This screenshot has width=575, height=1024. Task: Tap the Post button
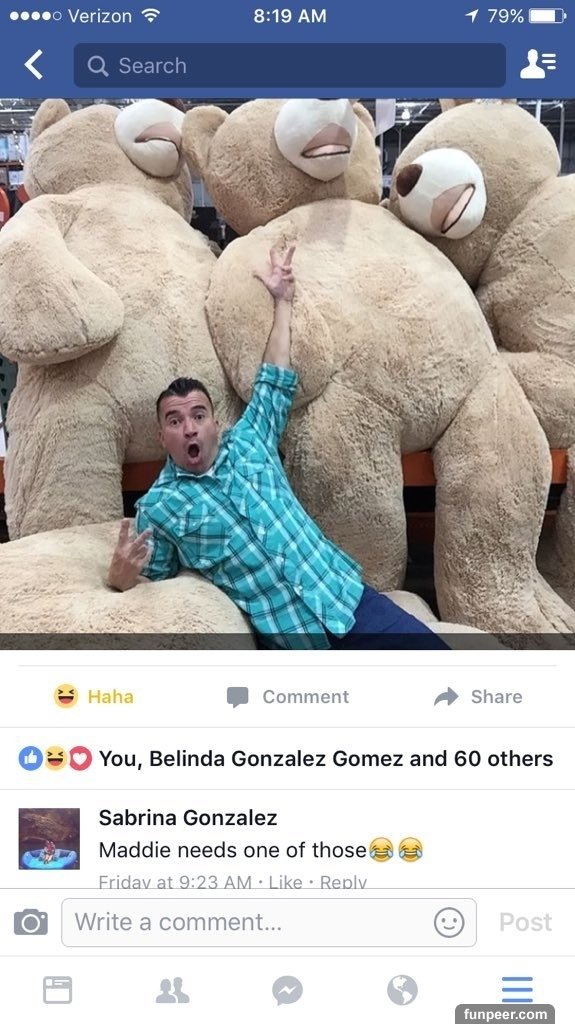(525, 922)
